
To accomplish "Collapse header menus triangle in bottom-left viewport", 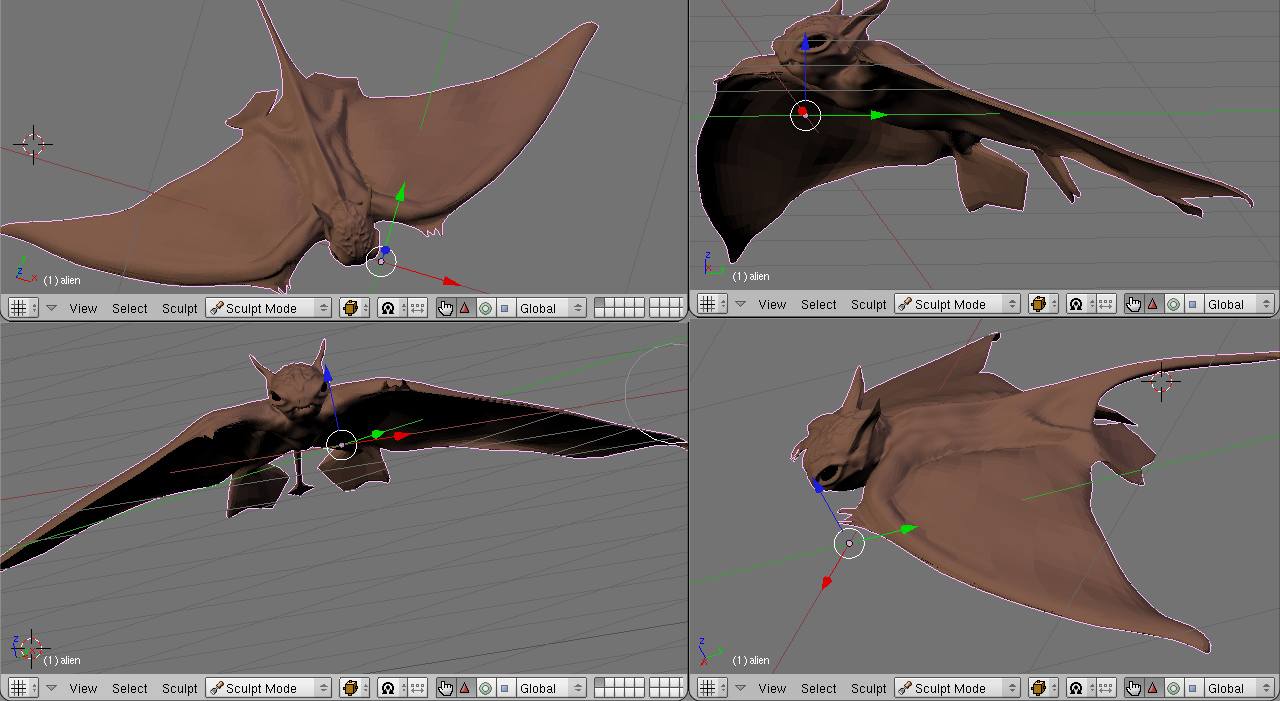I will coord(52,688).
